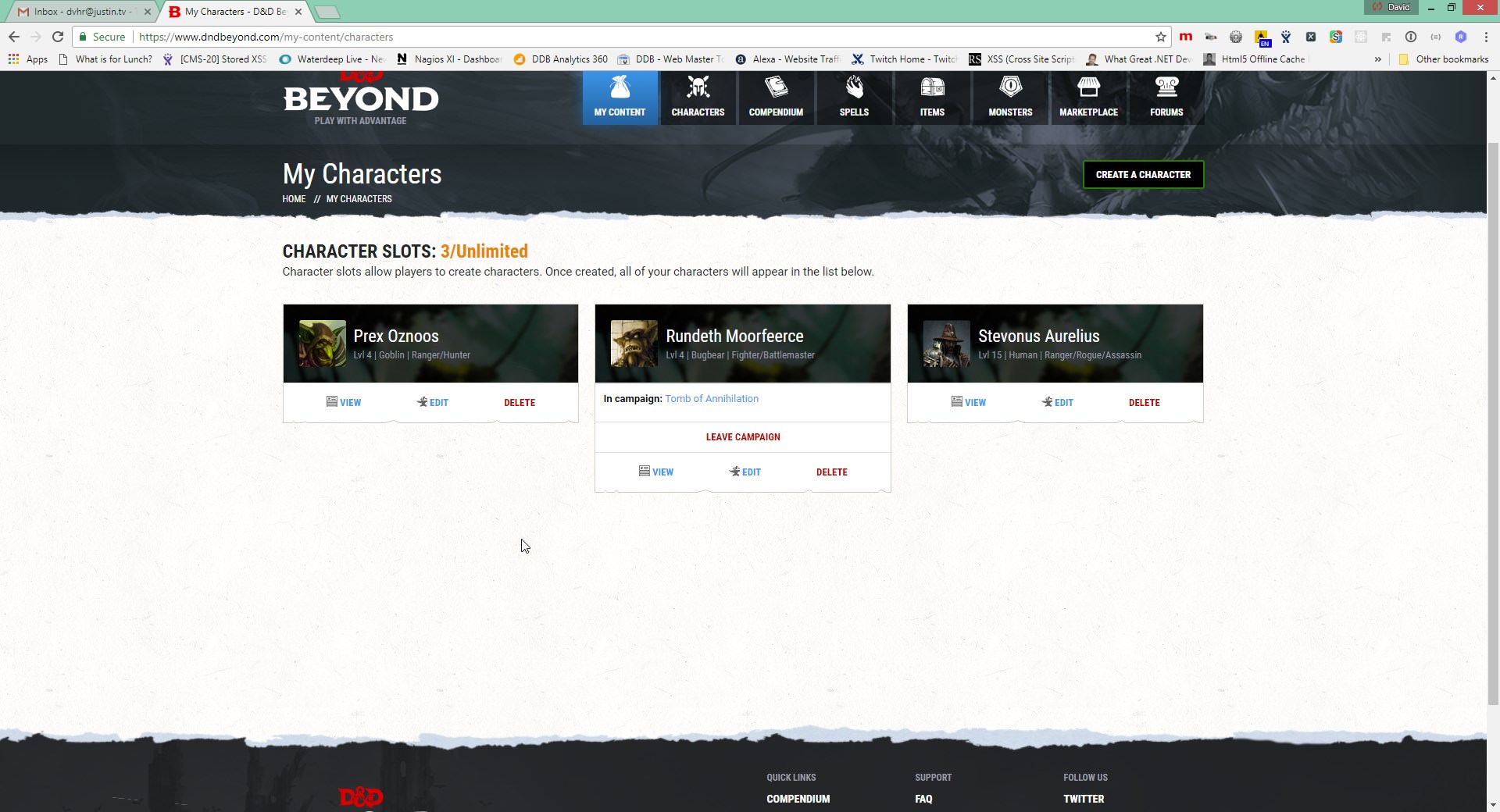Click the Prex Oznoos character name
The height and width of the screenshot is (812, 1500).
click(396, 336)
